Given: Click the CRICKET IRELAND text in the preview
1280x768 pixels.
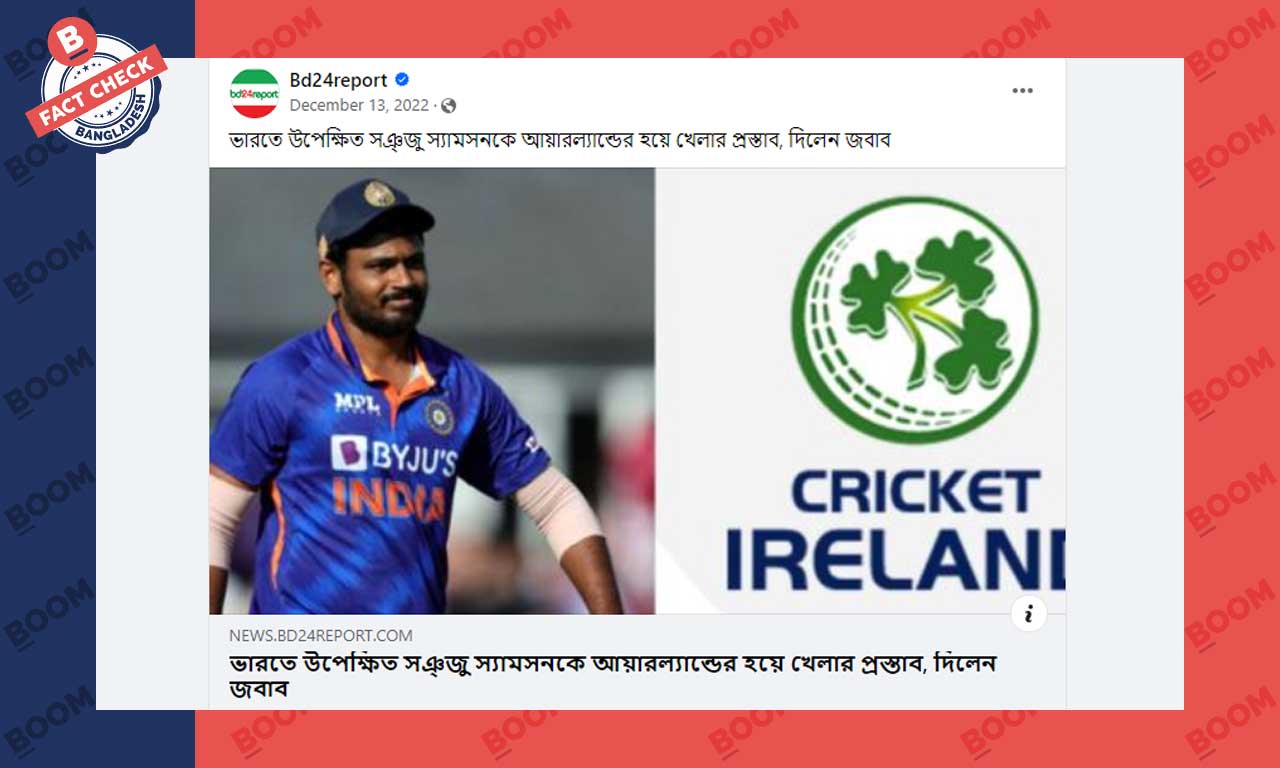Looking at the screenshot, I should pos(896,528).
